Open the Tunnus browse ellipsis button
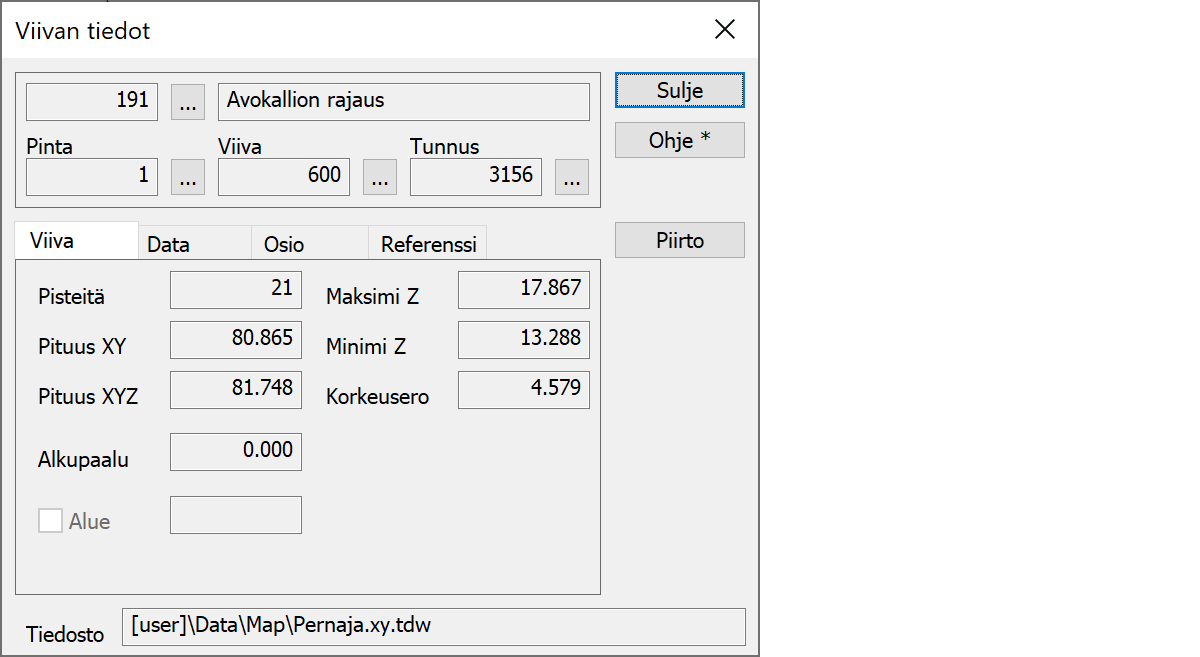Viewport: 1200px width, 657px height. click(x=572, y=177)
